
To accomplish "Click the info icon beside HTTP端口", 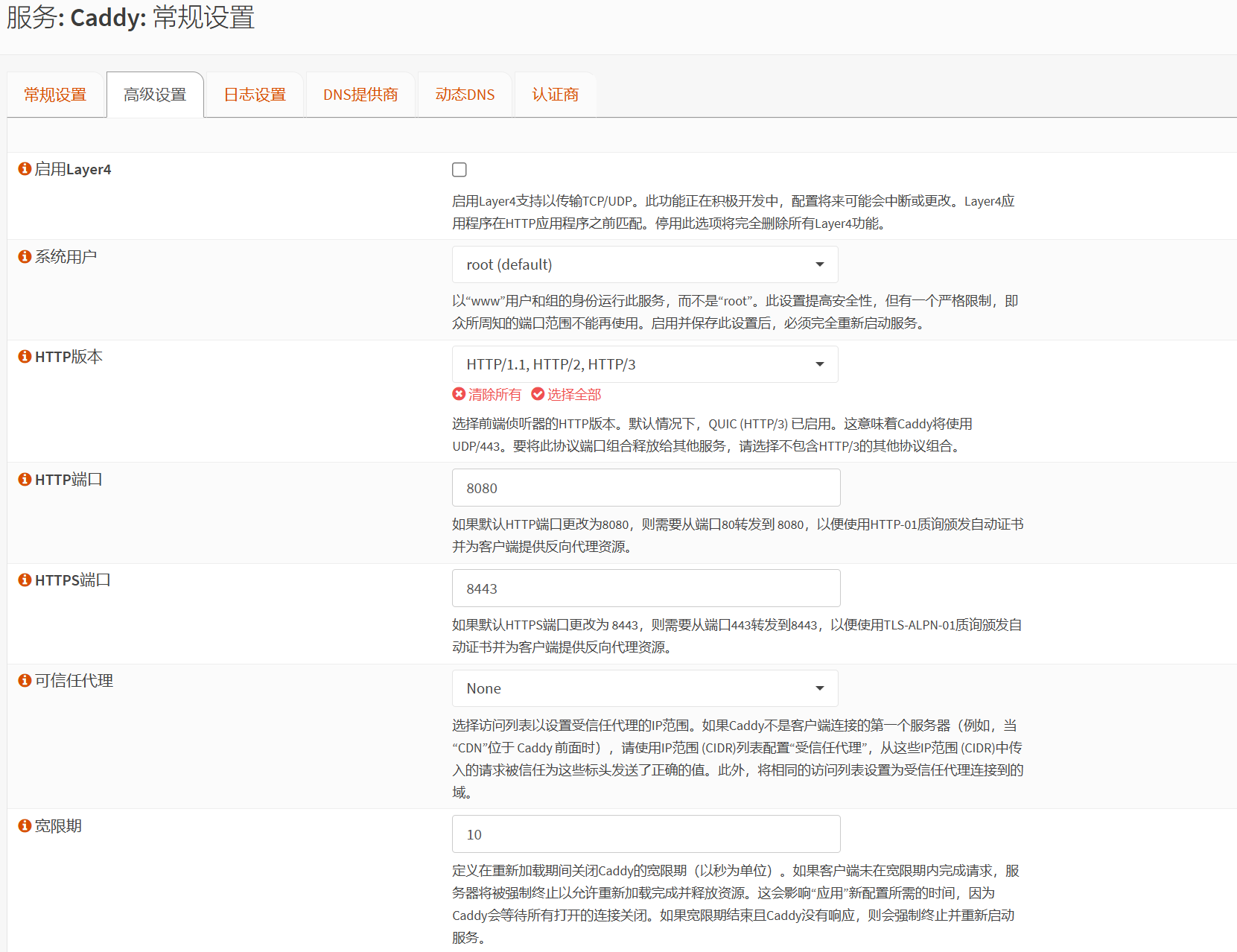I will pyautogui.click(x=25, y=480).
